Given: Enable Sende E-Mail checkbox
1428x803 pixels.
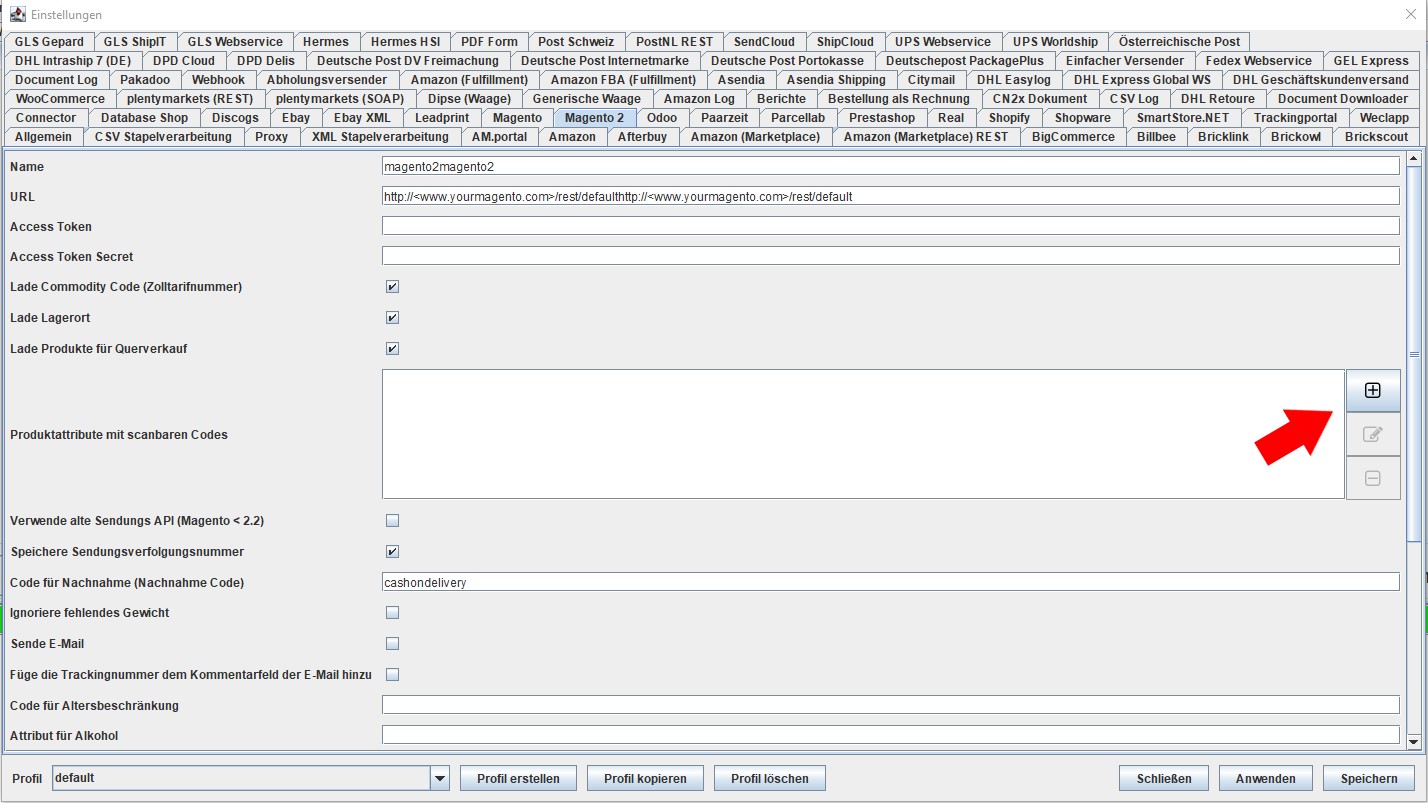Looking at the screenshot, I should tap(392, 644).
